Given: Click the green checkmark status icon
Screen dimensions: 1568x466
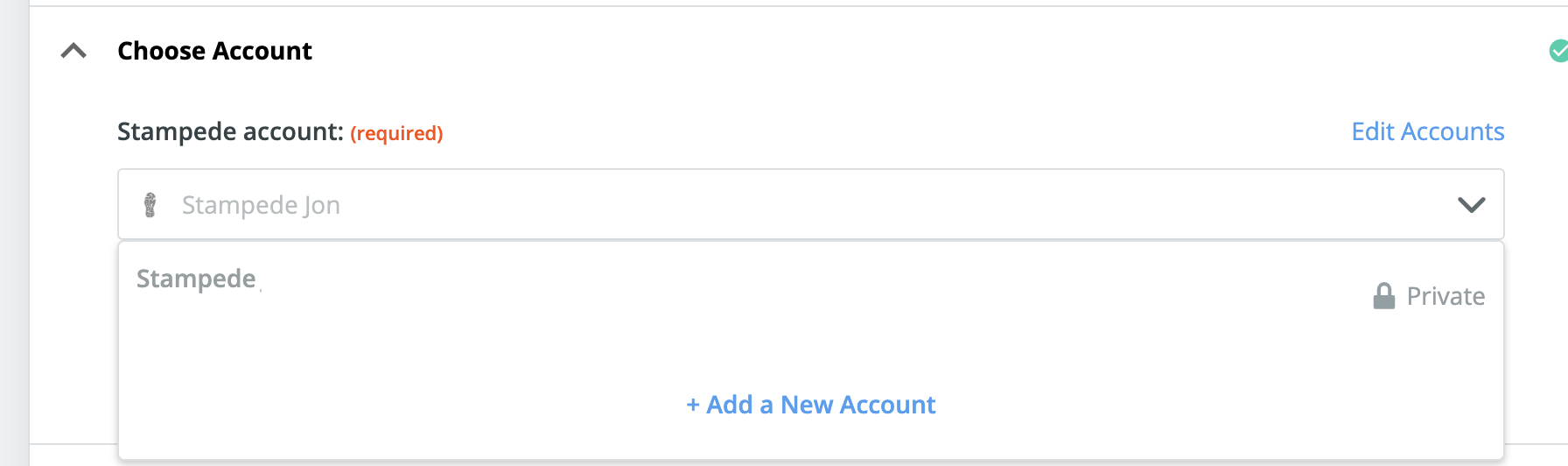Looking at the screenshot, I should pos(1557,51).
